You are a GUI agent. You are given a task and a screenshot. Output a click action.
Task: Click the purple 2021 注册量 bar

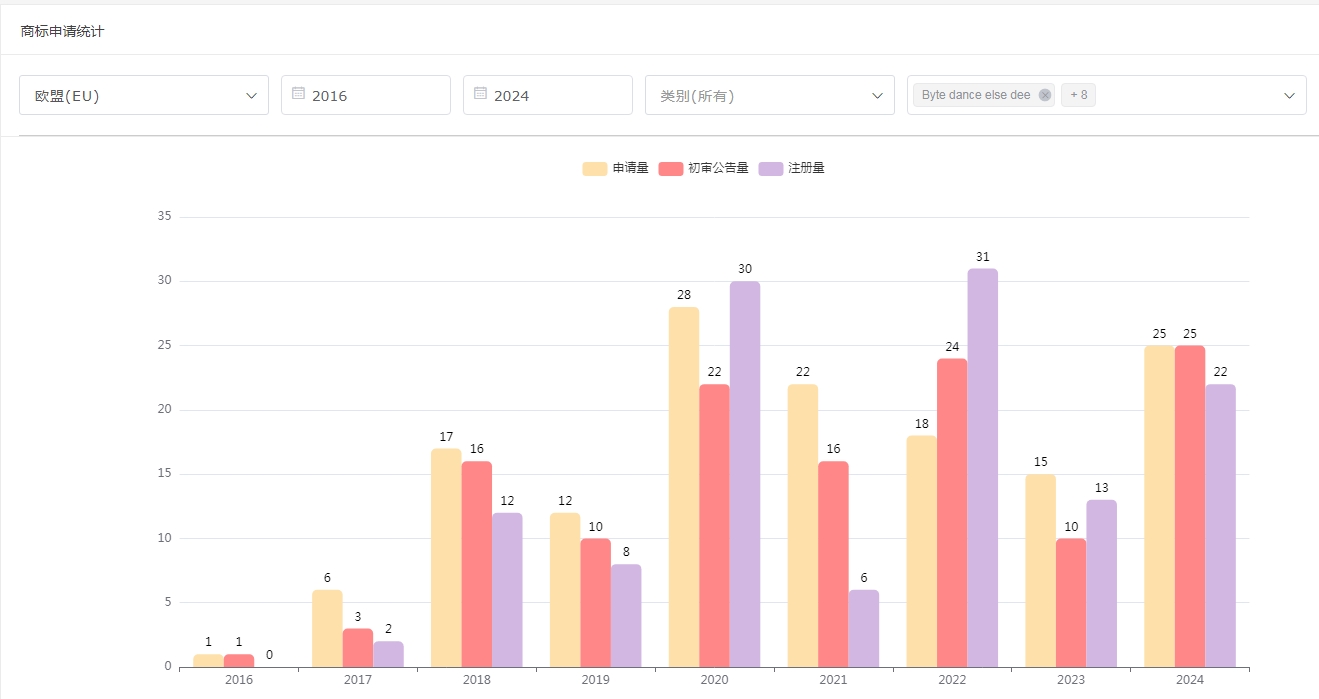coord(864,628)
